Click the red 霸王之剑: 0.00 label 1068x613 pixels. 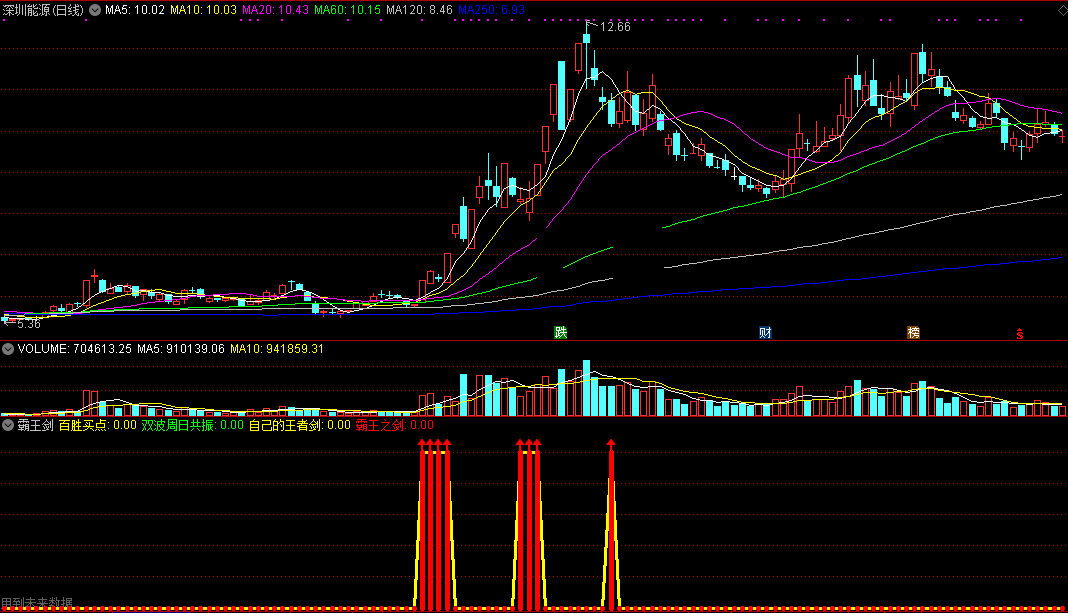click(x=394, y=425)
